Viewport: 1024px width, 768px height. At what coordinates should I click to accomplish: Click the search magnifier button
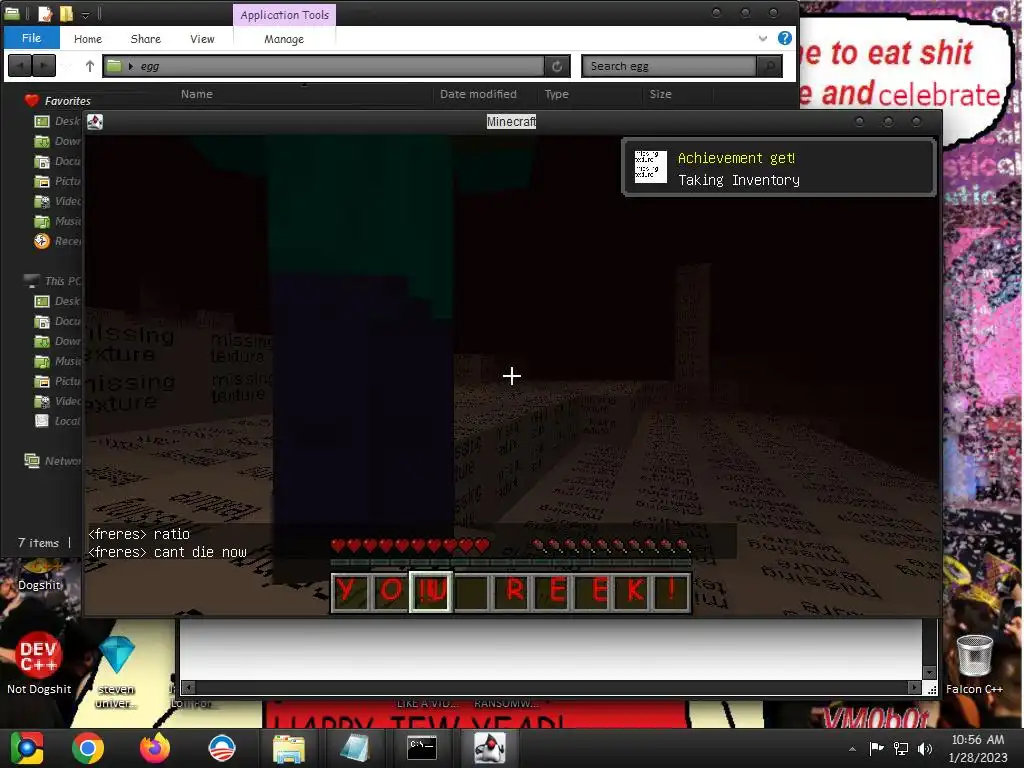769,66
